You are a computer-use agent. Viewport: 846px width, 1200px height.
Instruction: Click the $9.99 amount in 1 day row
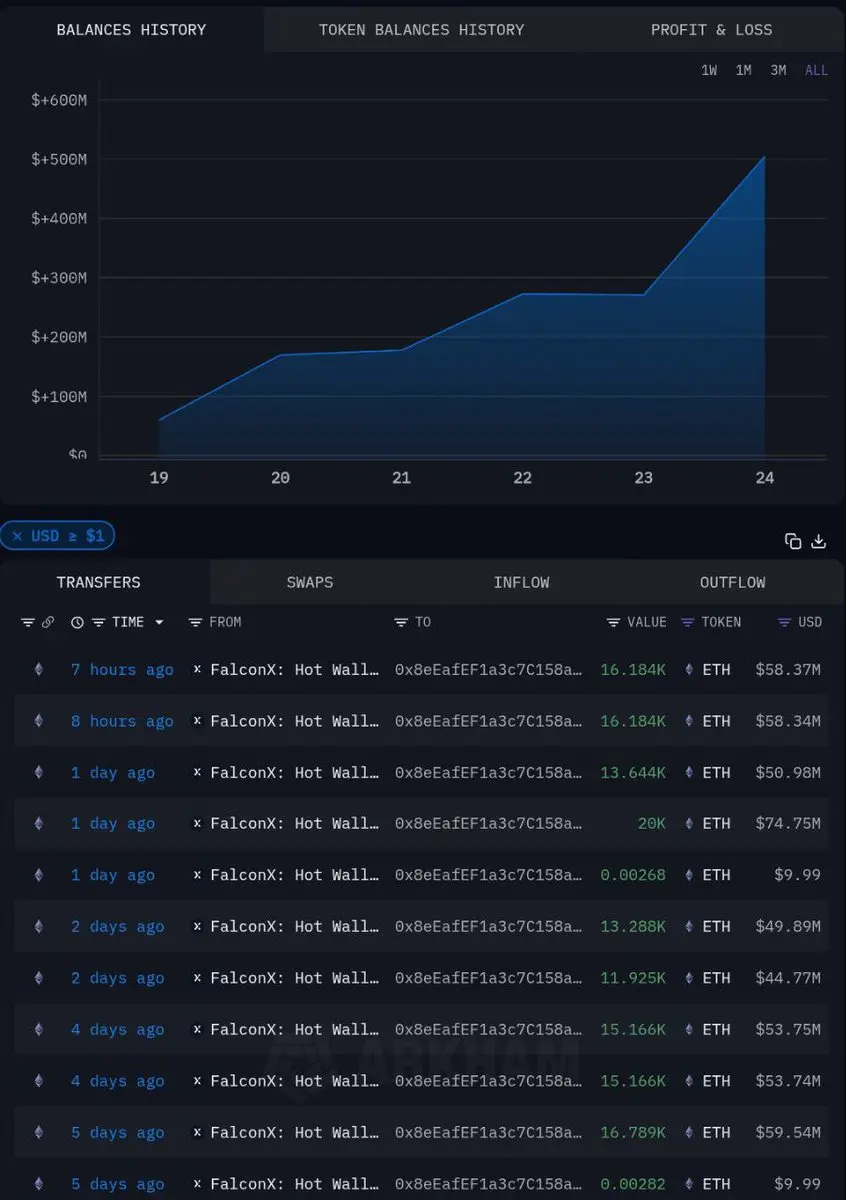(797, 875)
